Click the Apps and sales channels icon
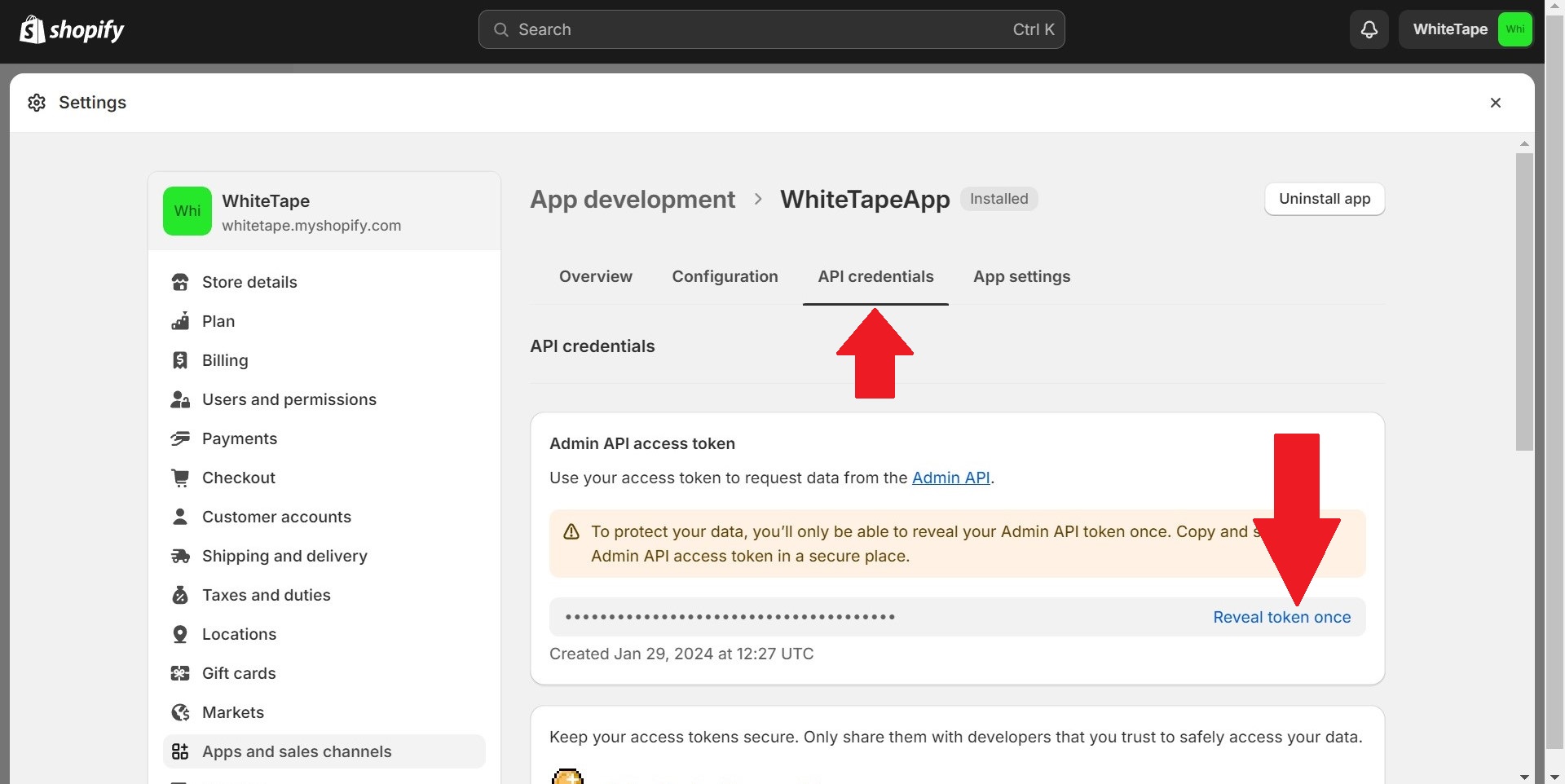 click(180, 751)
